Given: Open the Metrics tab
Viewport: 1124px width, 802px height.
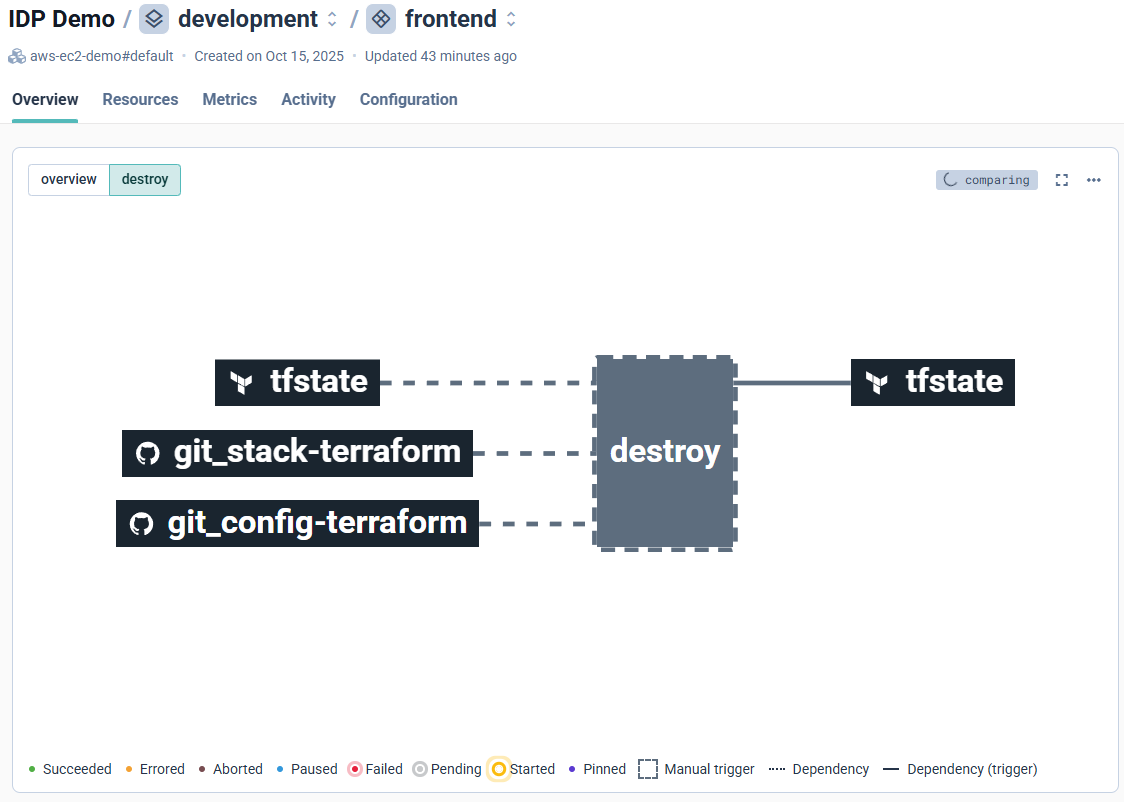Looking at the screenshot, I should tap(229, 100).
